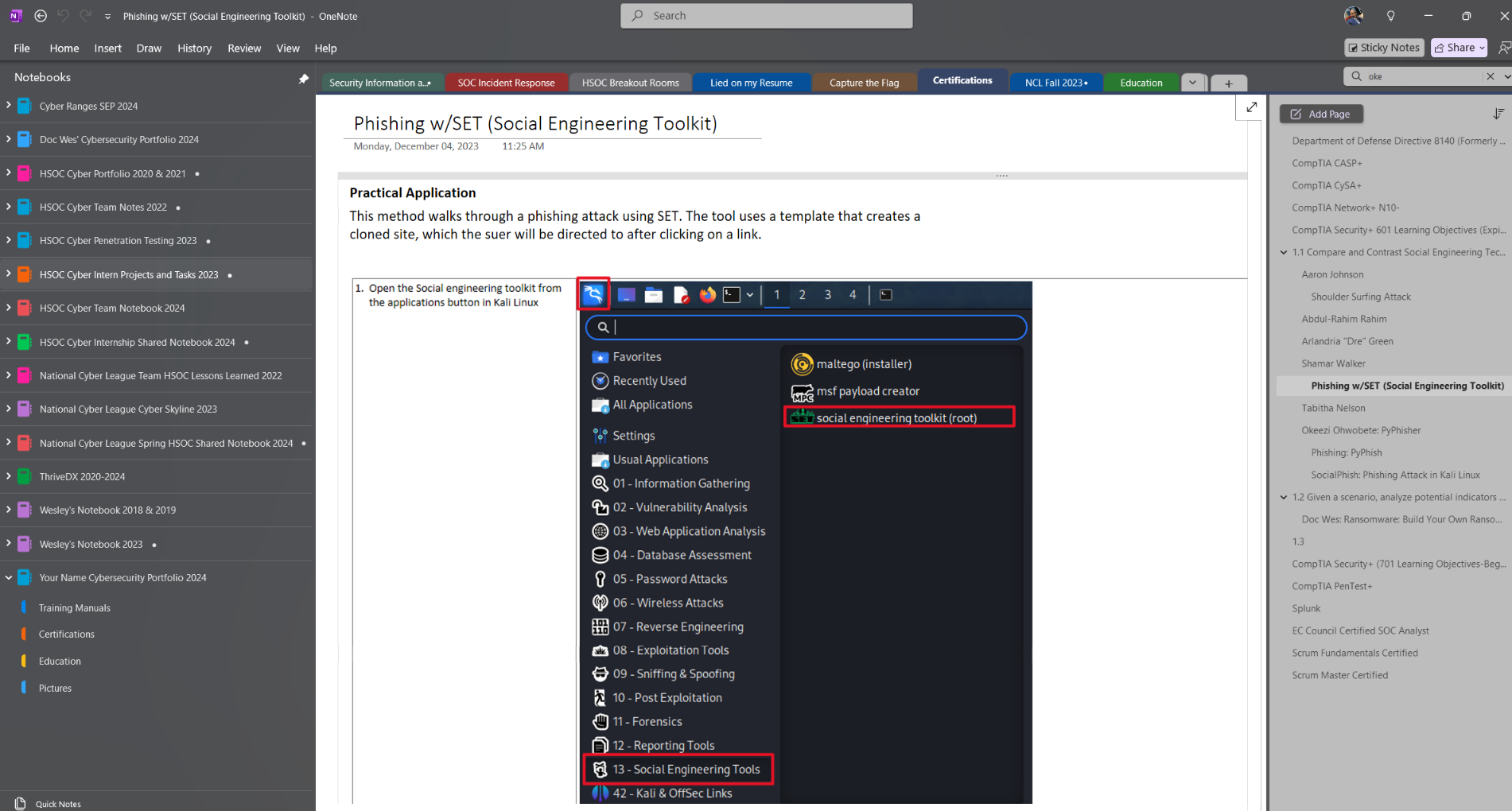This screenshot has height=811, width=1512.
Task: Click the search magnifier in page search
Action: pyautogui.click(x=1356, y=76)
